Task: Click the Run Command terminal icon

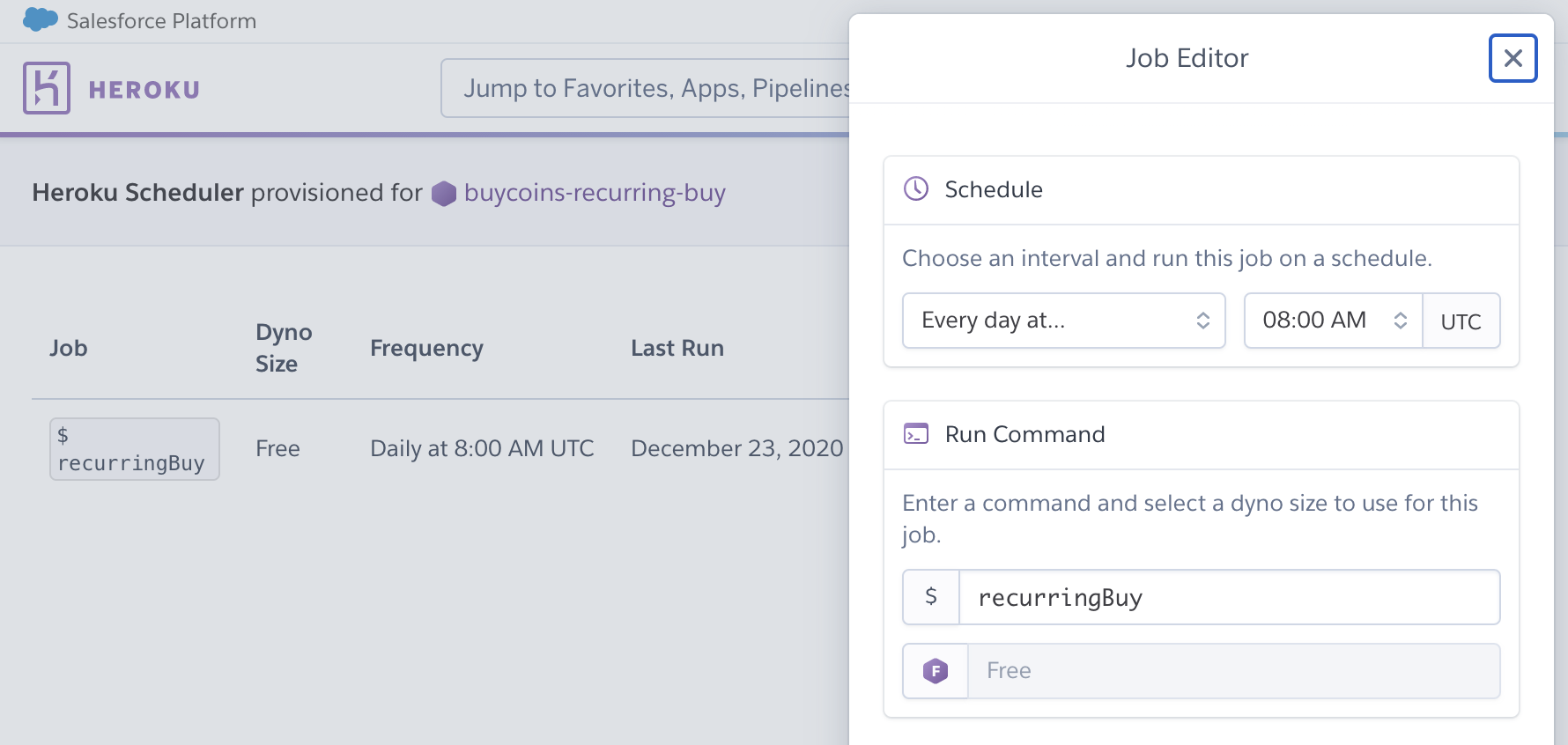Action: pyautogui.click(x=916, y=434)
